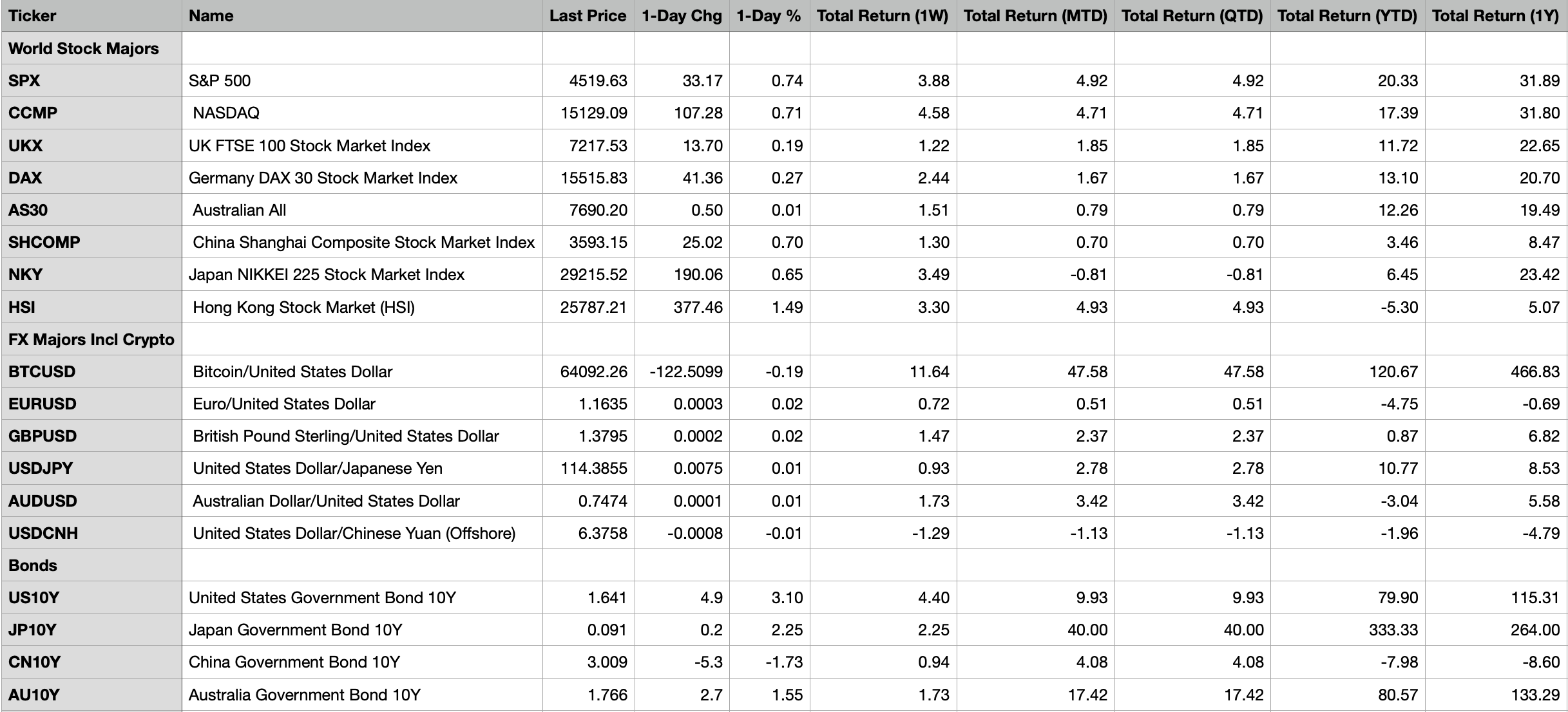
Task: Click Euro/United States Dollar name cell
Action: (x=362, y=404)
